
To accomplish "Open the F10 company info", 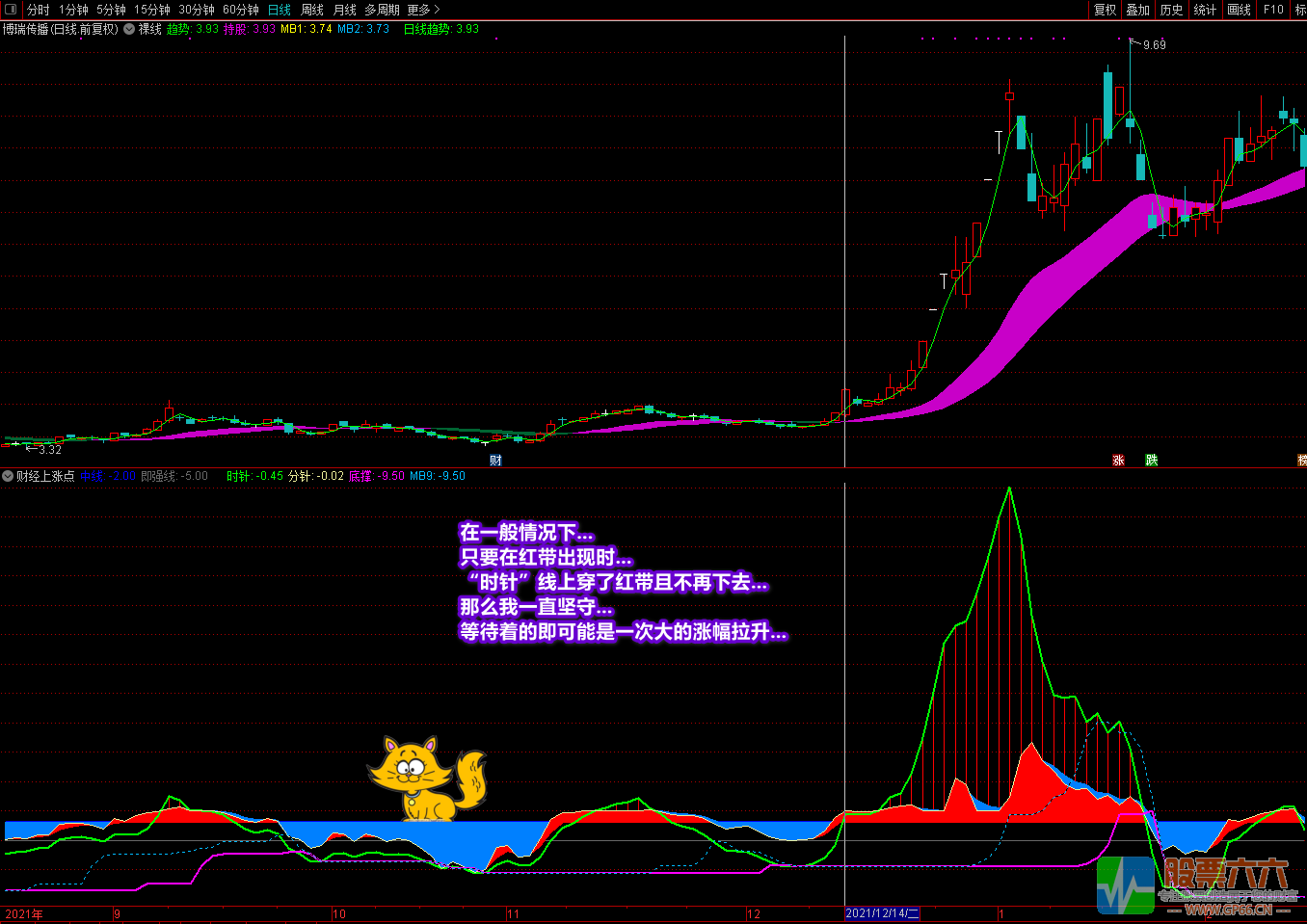I will (1273, 10).
